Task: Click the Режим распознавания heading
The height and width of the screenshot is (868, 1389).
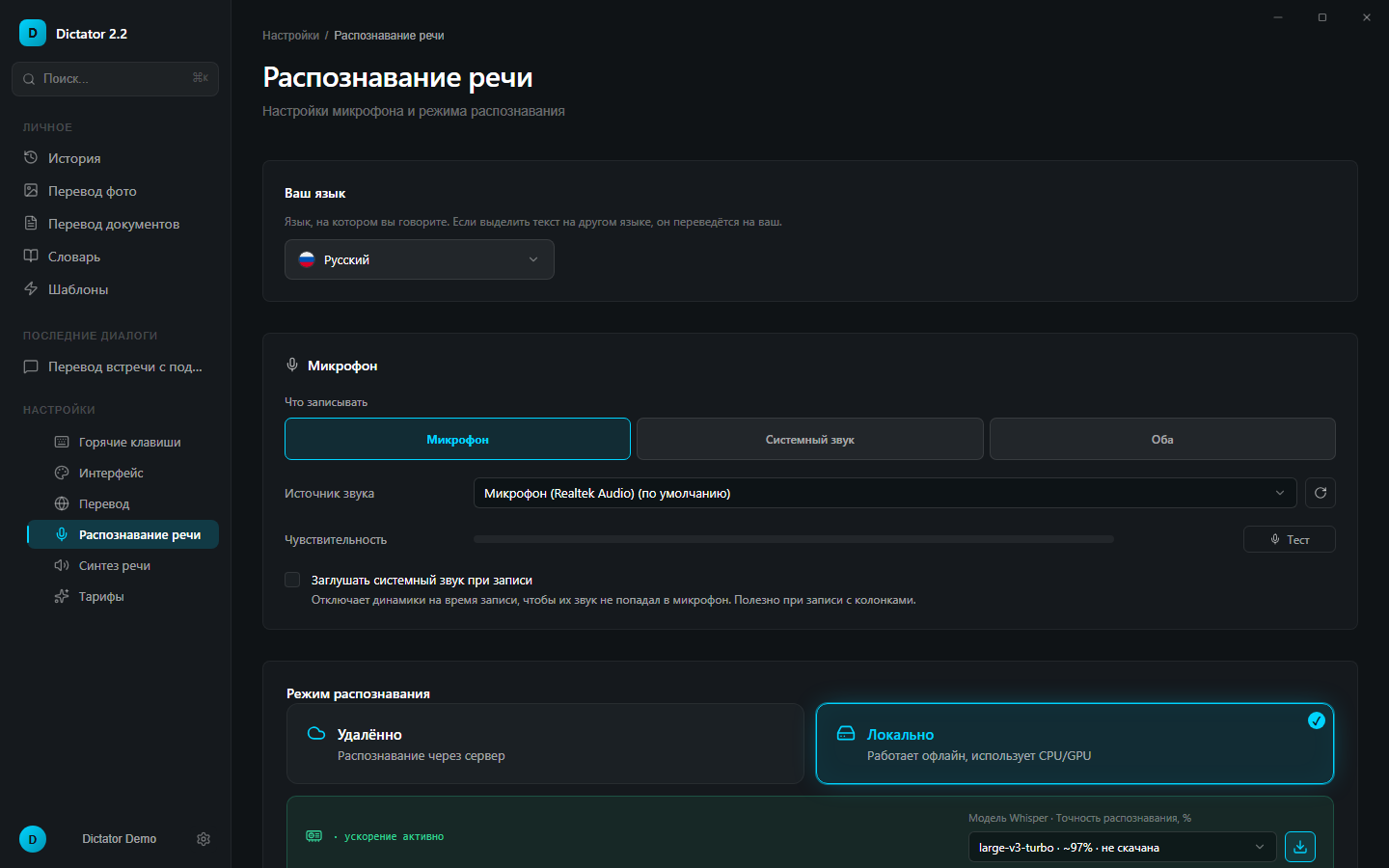Action: pos(358,693)
